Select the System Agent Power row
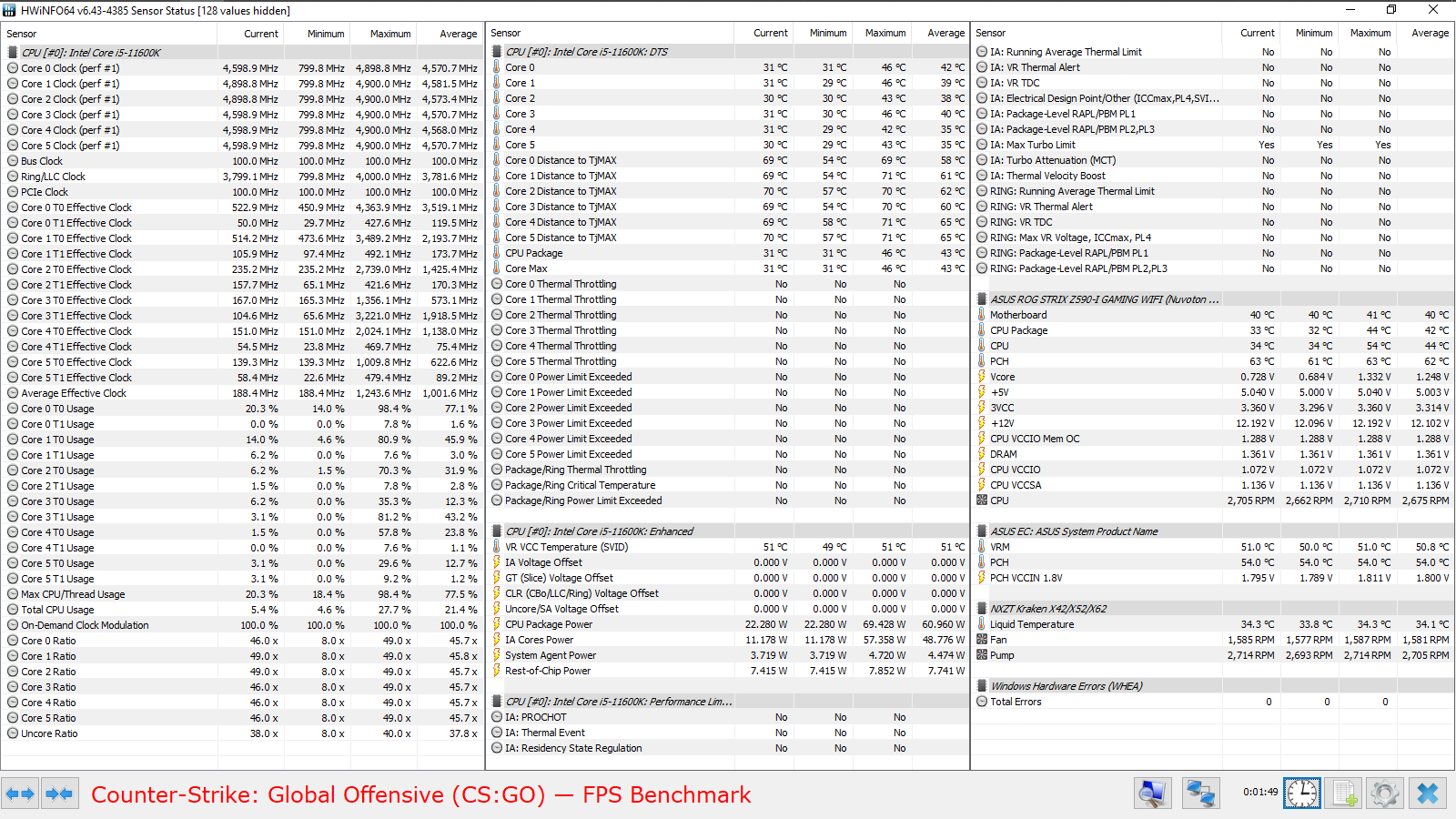 pyautogui.click(x=728, y=655)
